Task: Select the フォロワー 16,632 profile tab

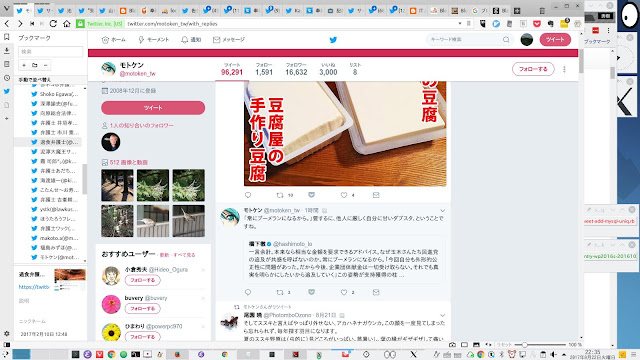Action: [296, 69]
